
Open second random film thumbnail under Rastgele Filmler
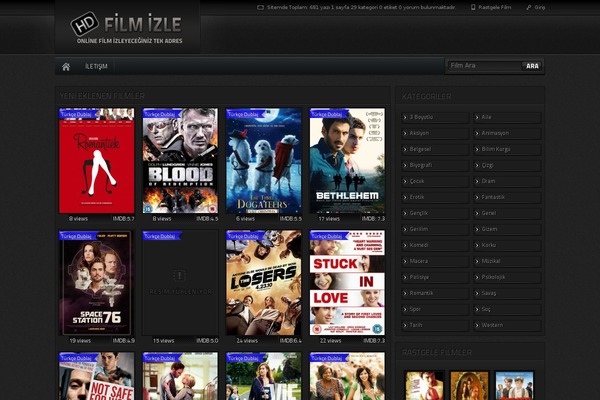(x=470, y=386)
